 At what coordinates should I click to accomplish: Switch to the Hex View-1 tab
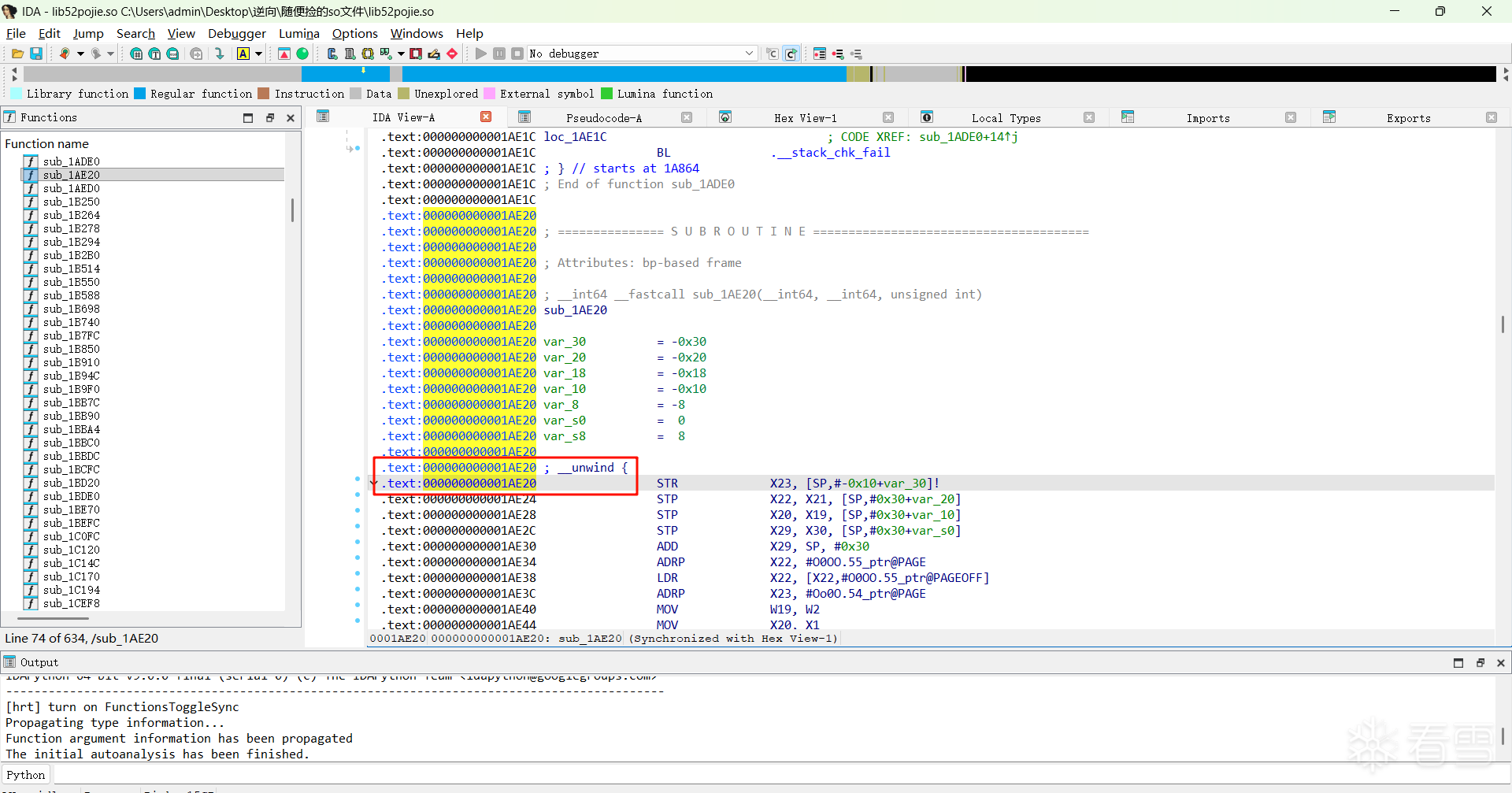(x=805, y=117)
